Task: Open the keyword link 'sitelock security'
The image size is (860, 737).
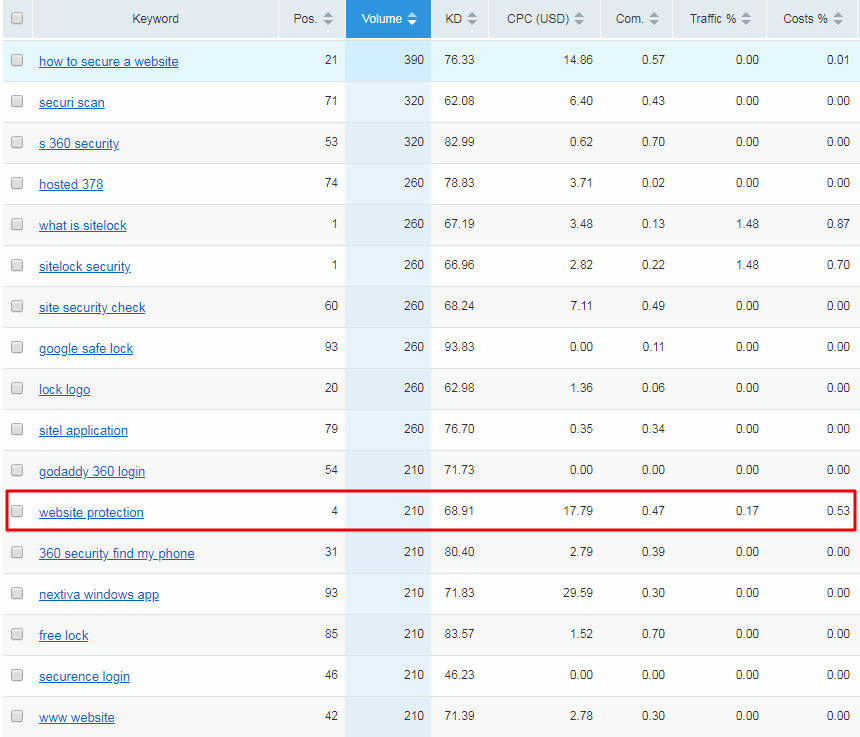Action: 84,266
